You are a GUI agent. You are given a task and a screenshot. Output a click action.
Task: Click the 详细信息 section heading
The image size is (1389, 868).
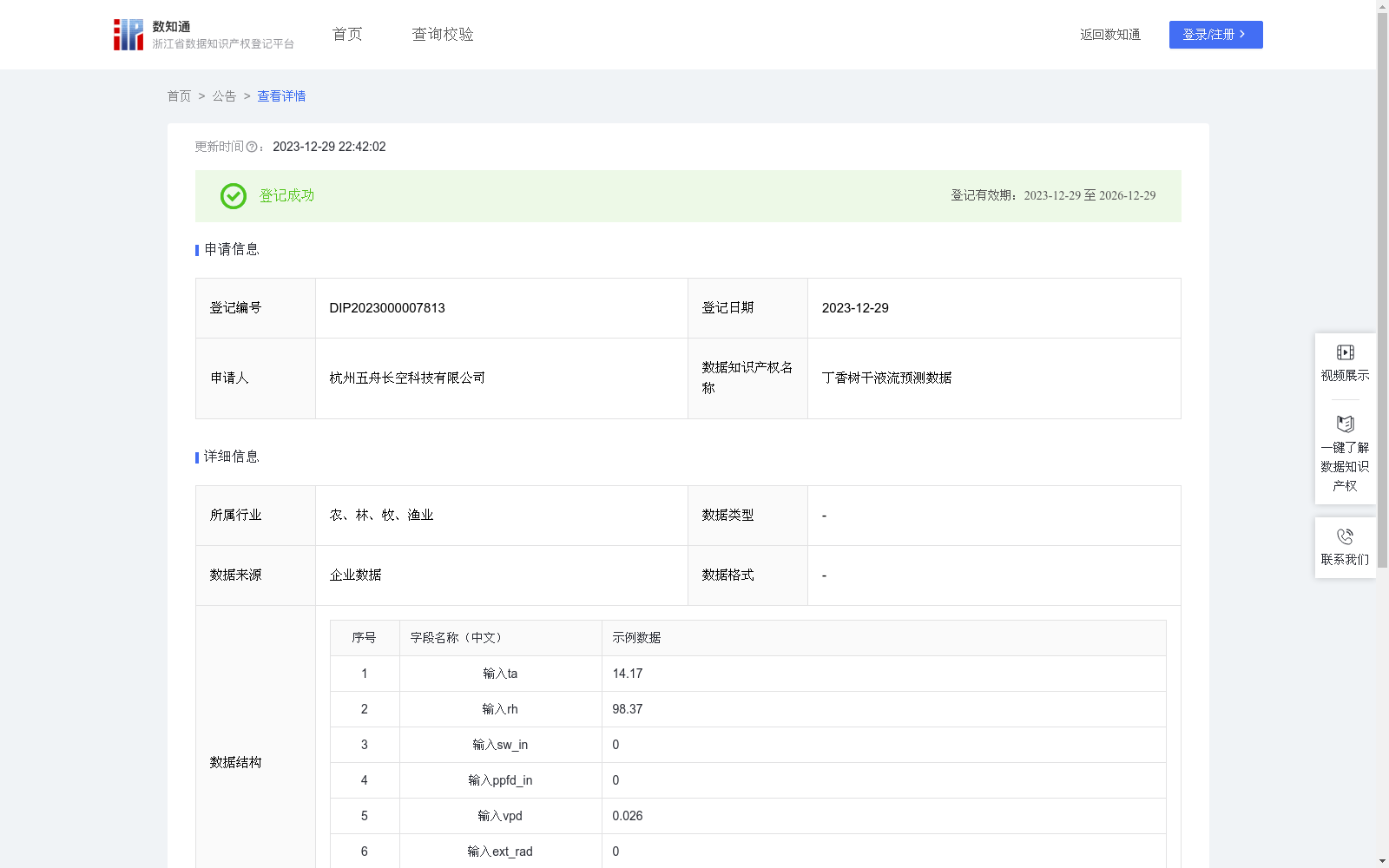click(x=232, y=457)
